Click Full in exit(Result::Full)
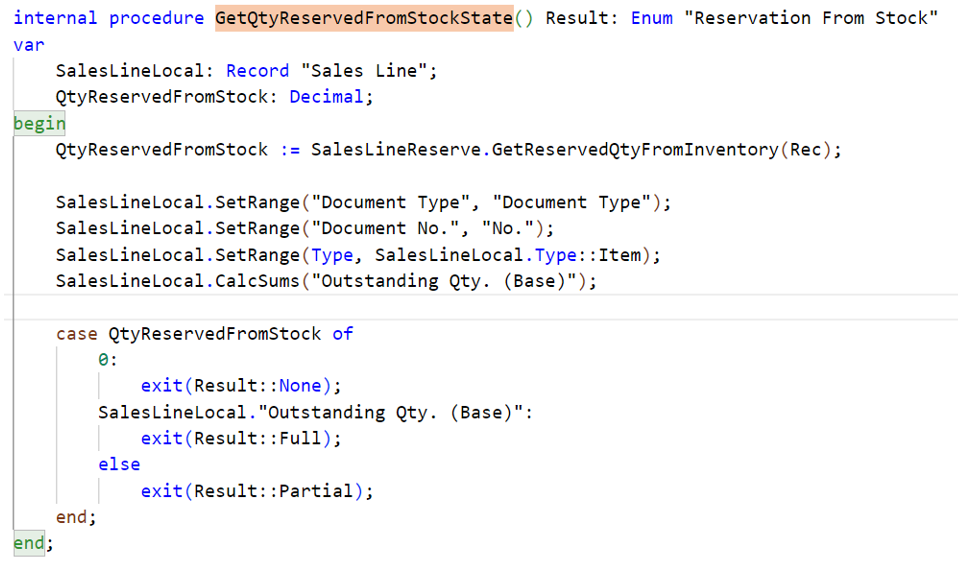This screenshot has width=958, height=562. (x=300, y=438)
